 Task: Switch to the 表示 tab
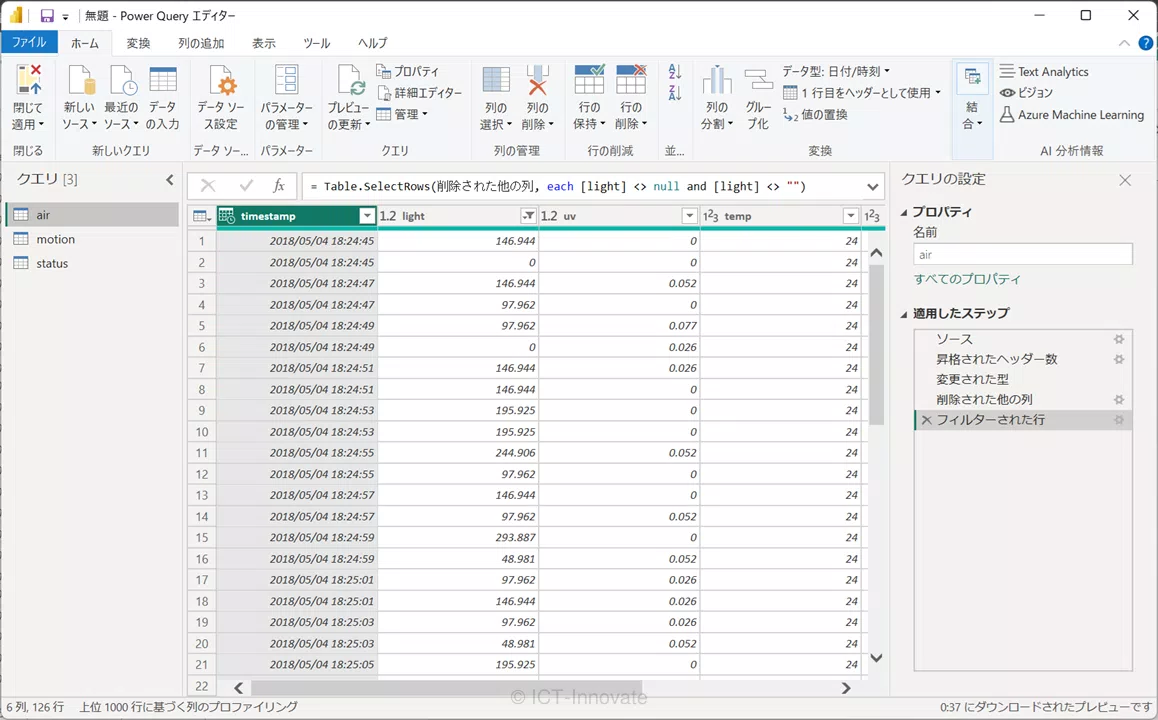pyautogui.click(x=264, y=43)
